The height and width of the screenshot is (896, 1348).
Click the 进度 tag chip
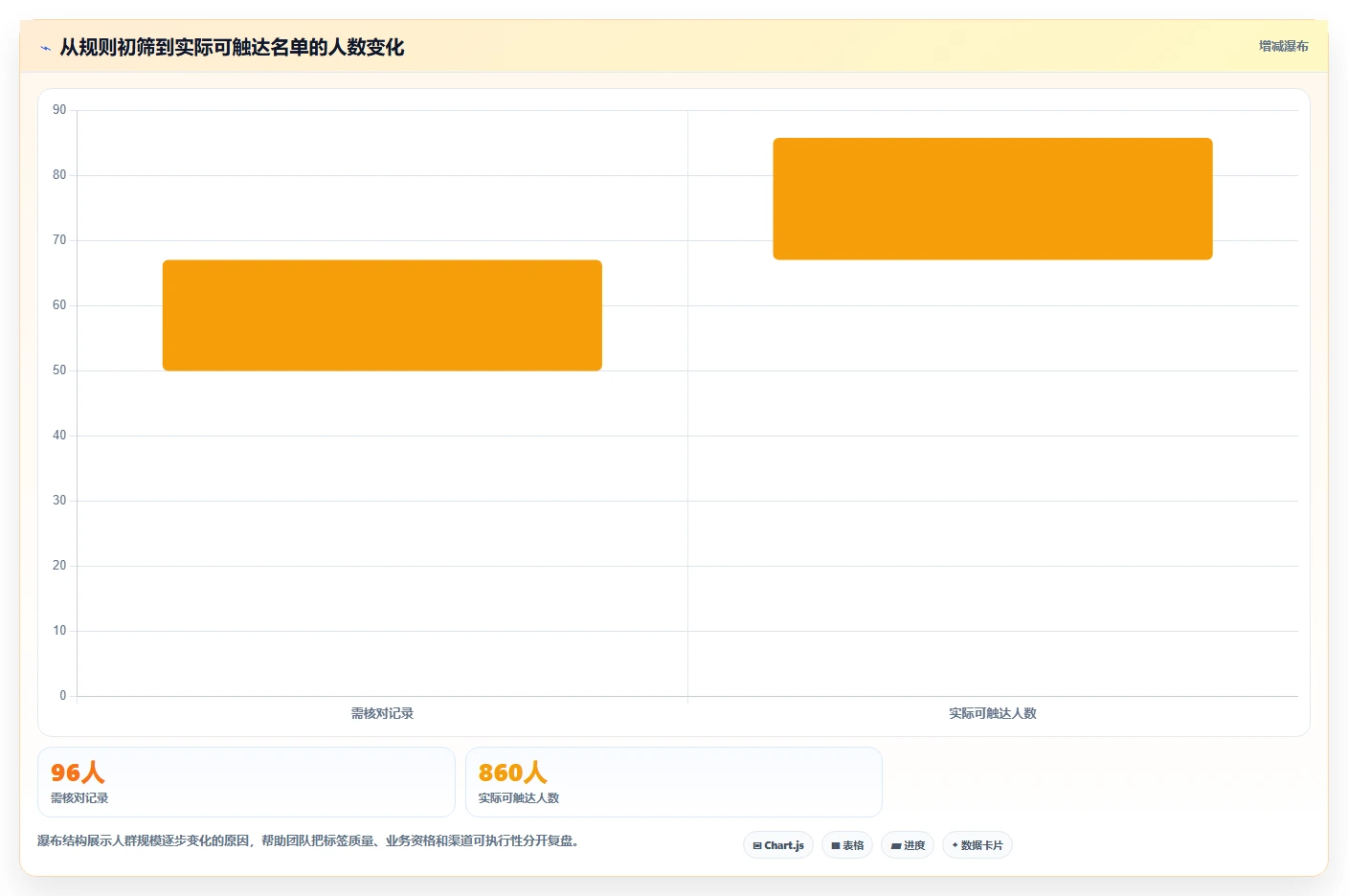point(908,845)
